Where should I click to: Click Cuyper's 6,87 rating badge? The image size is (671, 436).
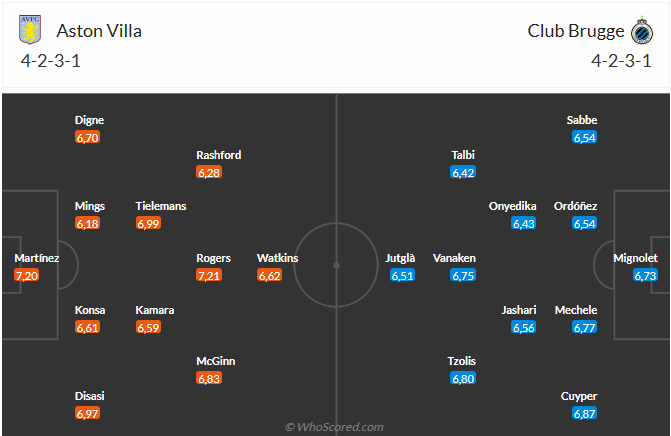pos(584,413)
